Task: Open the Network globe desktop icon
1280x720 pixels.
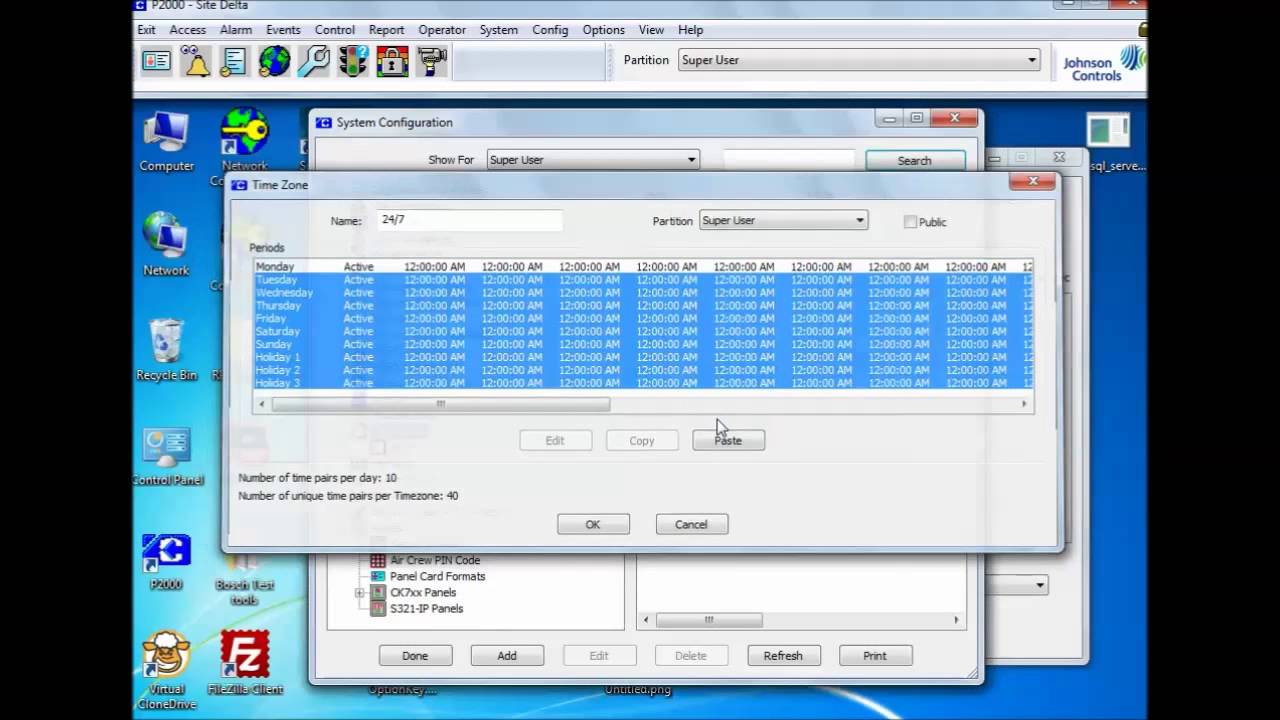Action: [166, 244]
